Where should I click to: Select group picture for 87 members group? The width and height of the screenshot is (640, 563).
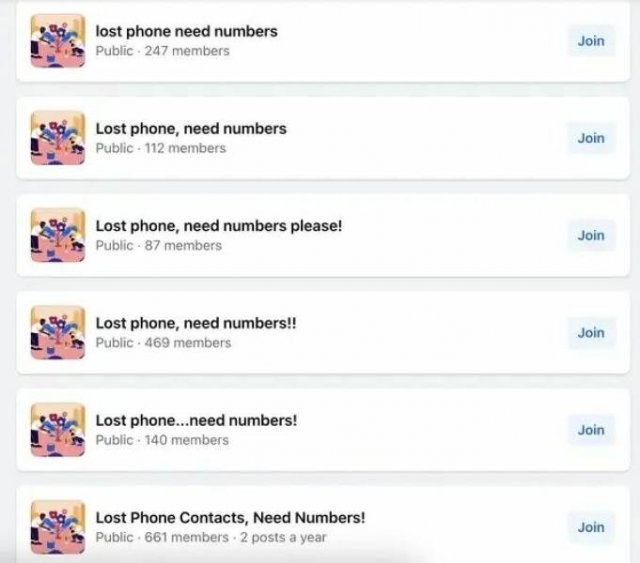coord(58,235)
